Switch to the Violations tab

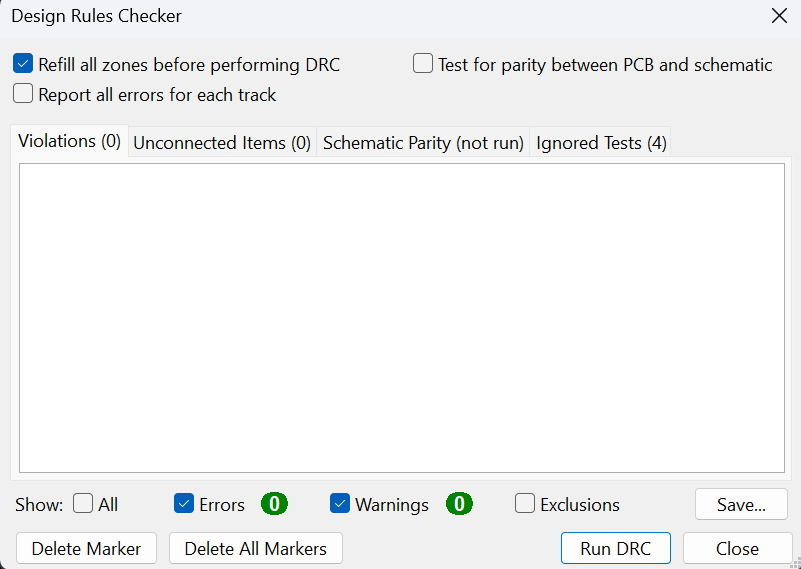click(x=69, y=141)
